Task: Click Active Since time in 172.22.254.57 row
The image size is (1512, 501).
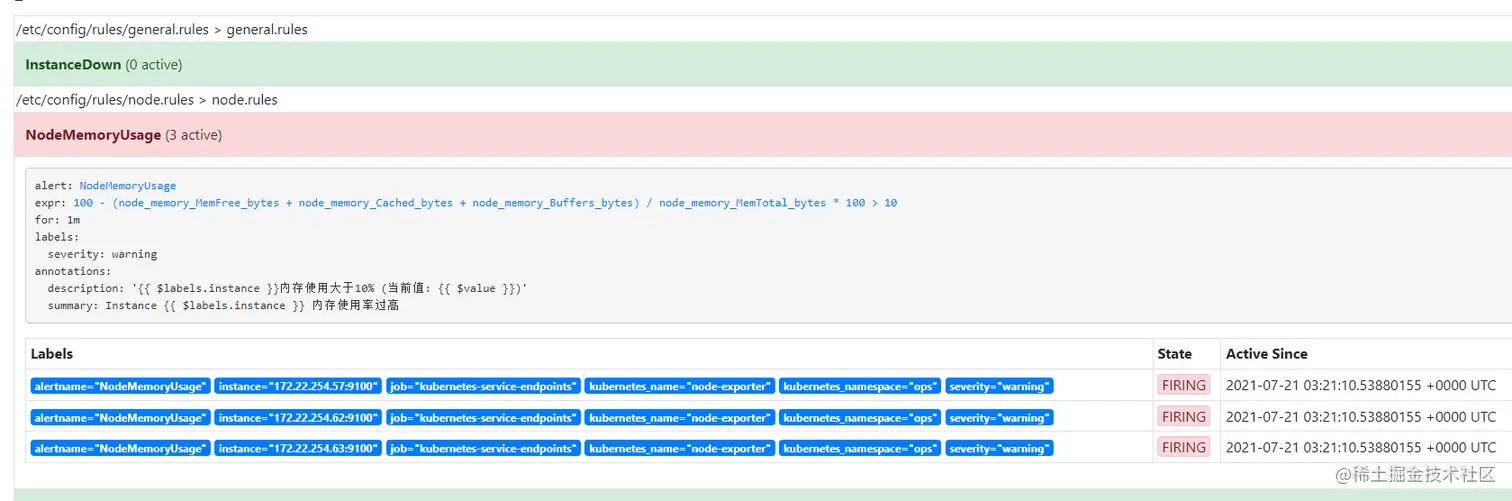Action: tap(1361, 385)
